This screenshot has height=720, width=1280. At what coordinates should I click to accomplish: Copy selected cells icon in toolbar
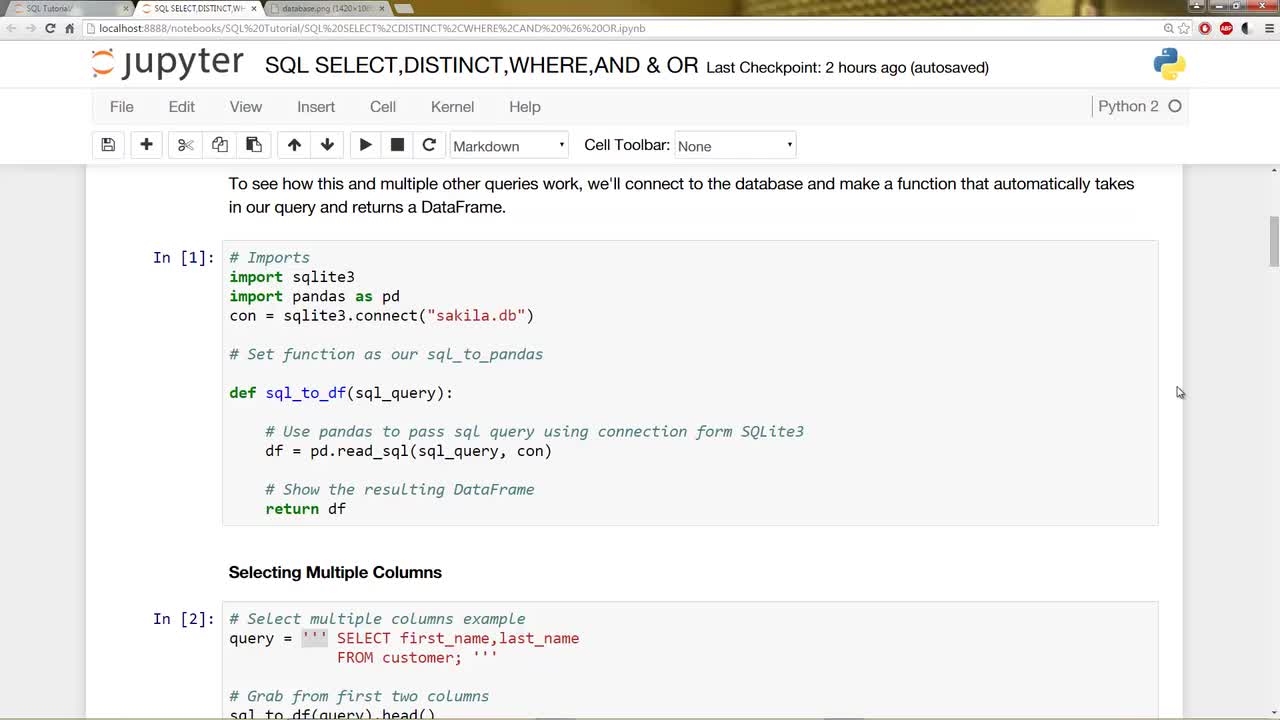pos(220,145)
